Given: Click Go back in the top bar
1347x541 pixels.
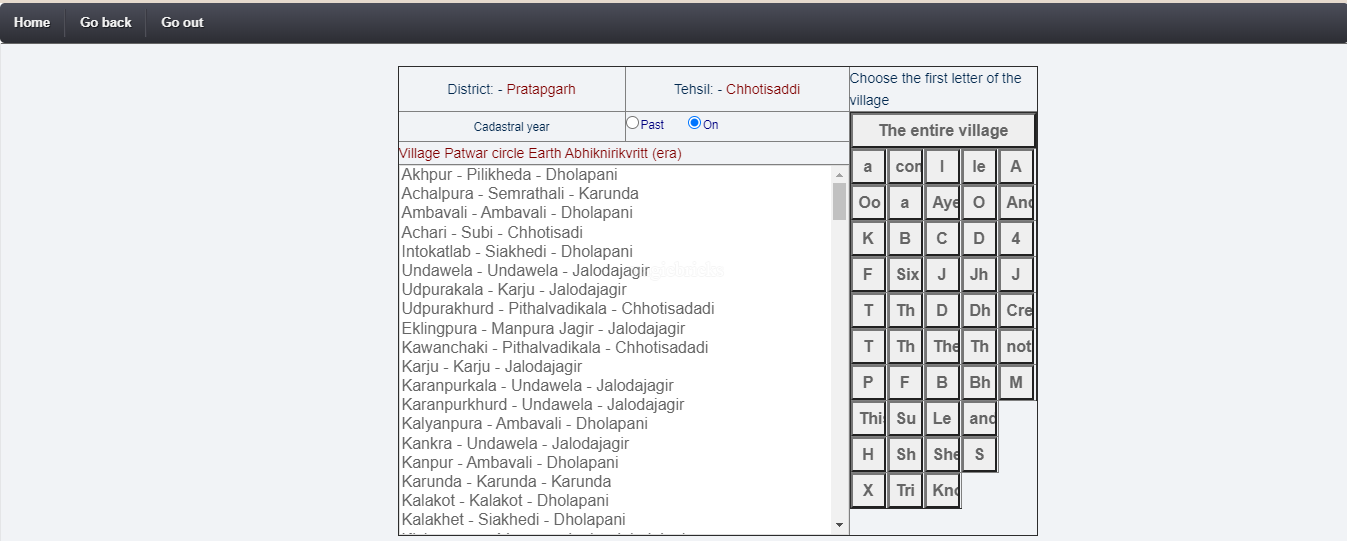Looking at the screenshot, I should (x=105, y=22).
